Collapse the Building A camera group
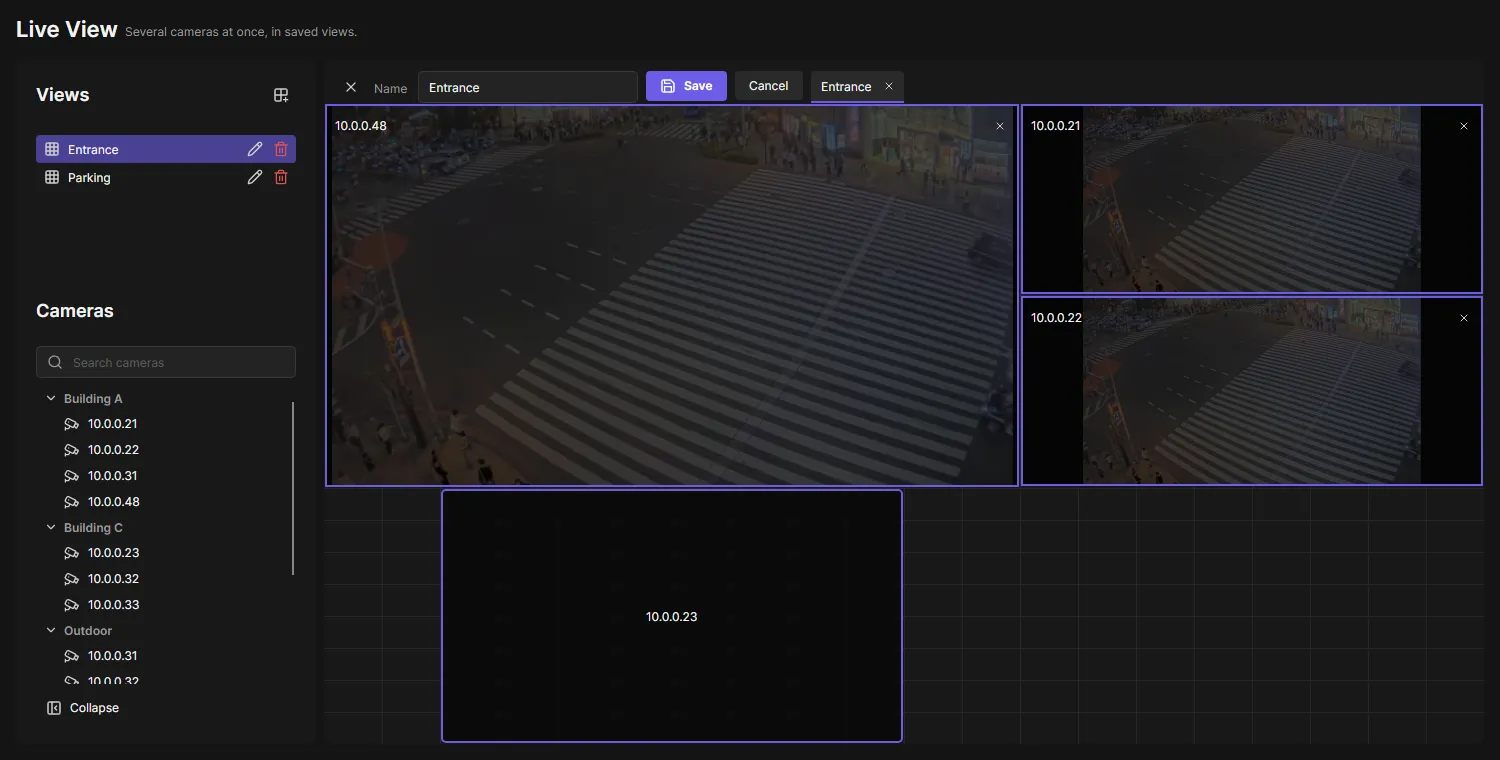The height and width of the screenshot is (760, 1500). coord(51,398)
